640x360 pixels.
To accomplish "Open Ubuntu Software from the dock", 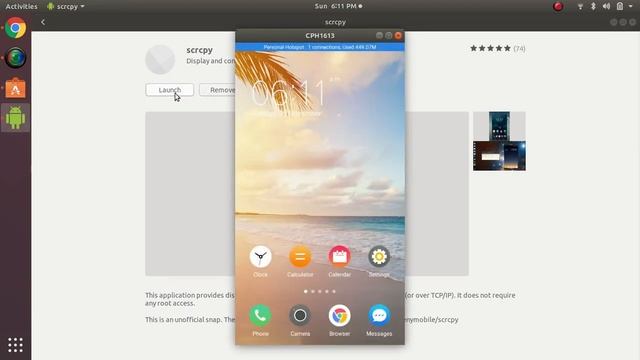I will pos(16,88).
